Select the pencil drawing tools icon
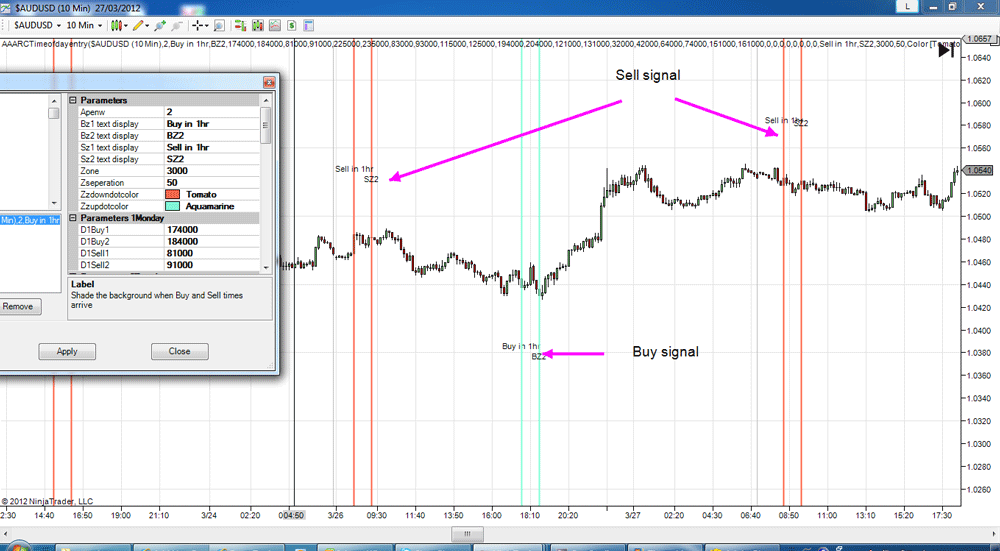1000x551 pixels. point(138,26)
